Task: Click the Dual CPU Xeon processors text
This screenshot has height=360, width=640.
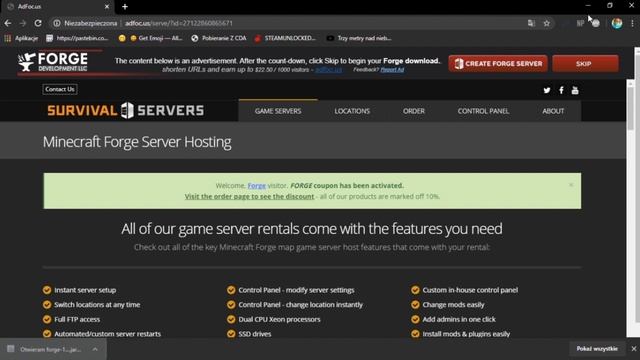Action: tap(279, 319)
